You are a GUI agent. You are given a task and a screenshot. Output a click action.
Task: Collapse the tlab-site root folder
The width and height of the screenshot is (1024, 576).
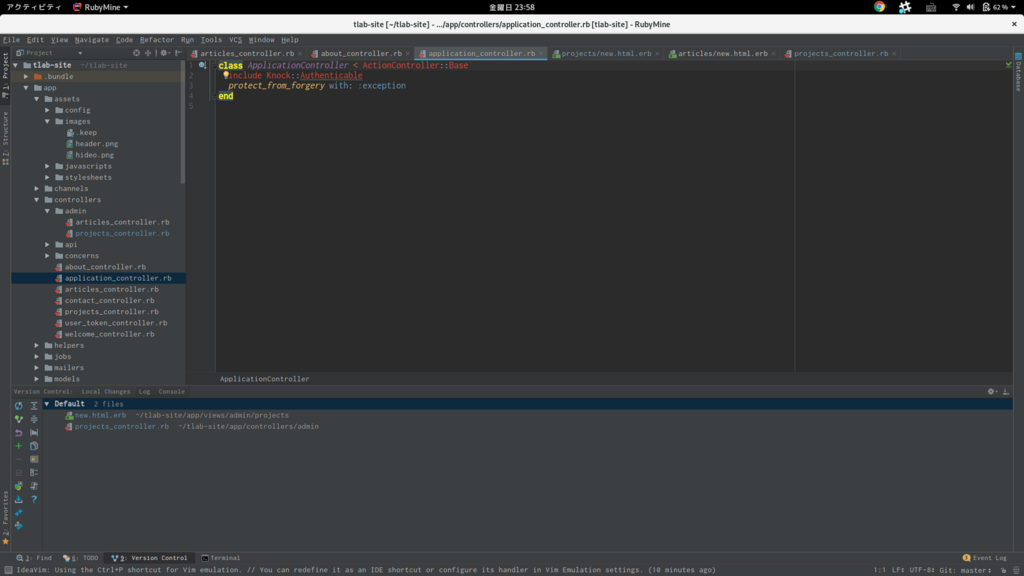click(16, 65)
